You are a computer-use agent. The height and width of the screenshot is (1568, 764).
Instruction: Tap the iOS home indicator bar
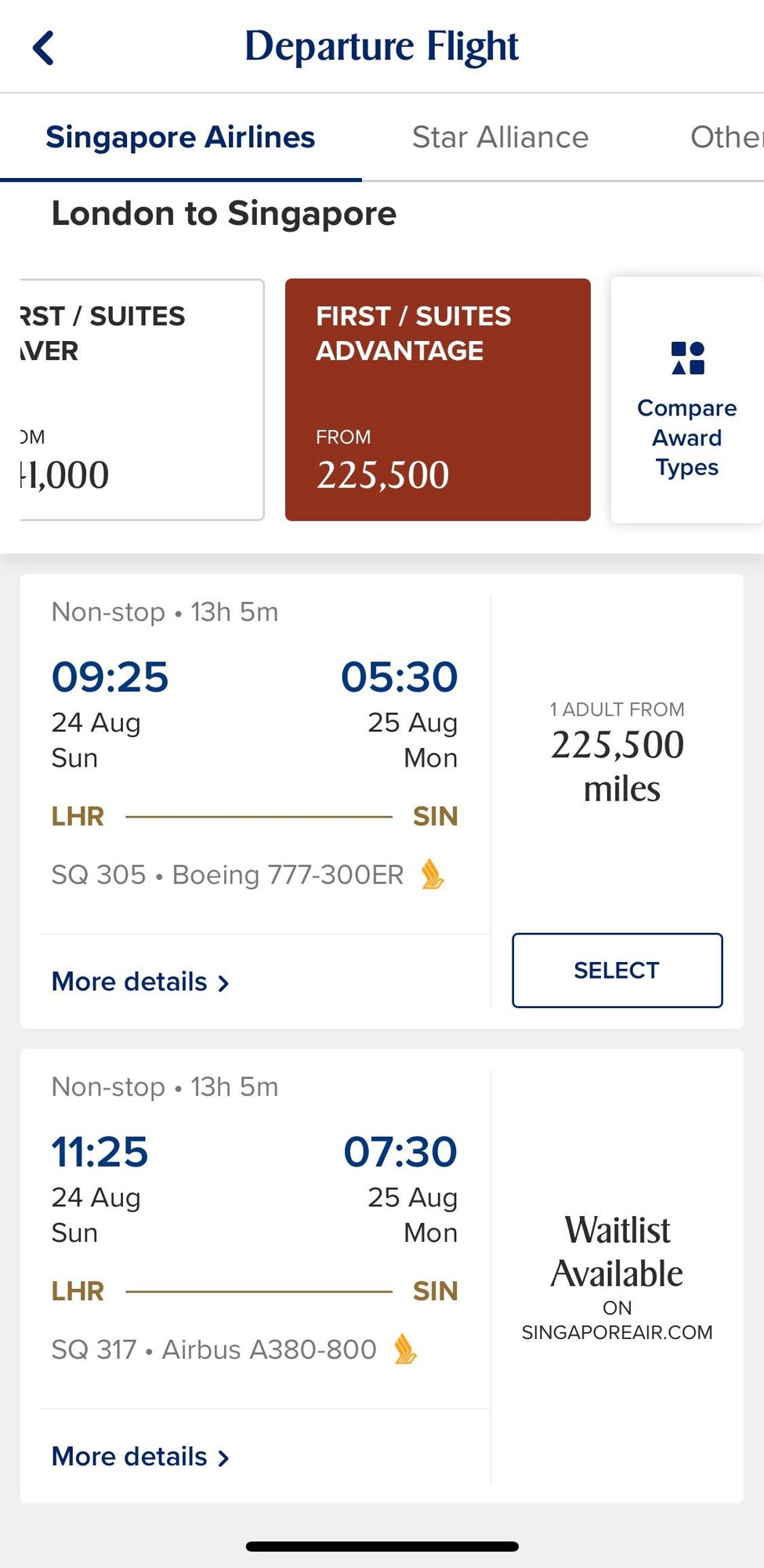pos(382,1547)
